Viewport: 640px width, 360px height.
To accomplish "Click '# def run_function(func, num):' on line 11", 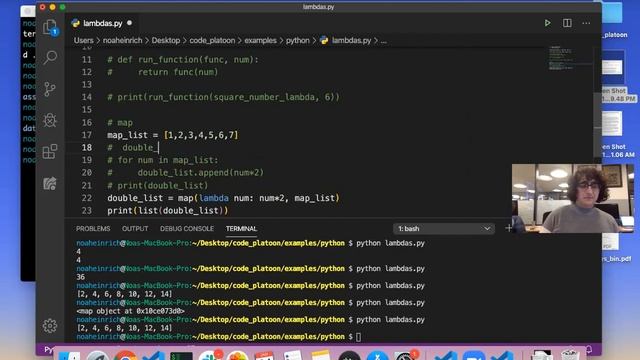I will [x=183, y=60].
